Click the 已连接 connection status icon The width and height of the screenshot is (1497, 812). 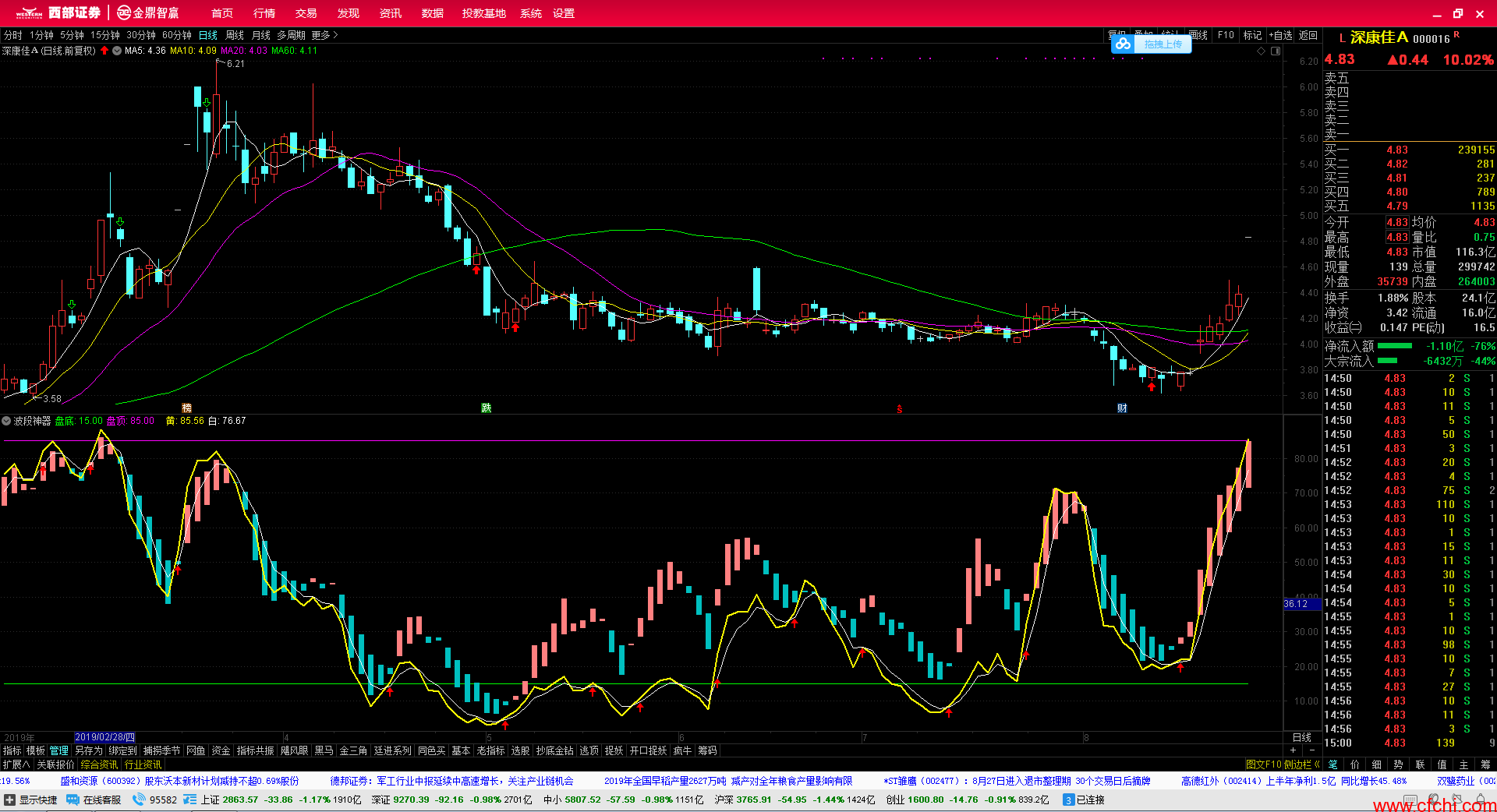click(x=1068, y=800)
